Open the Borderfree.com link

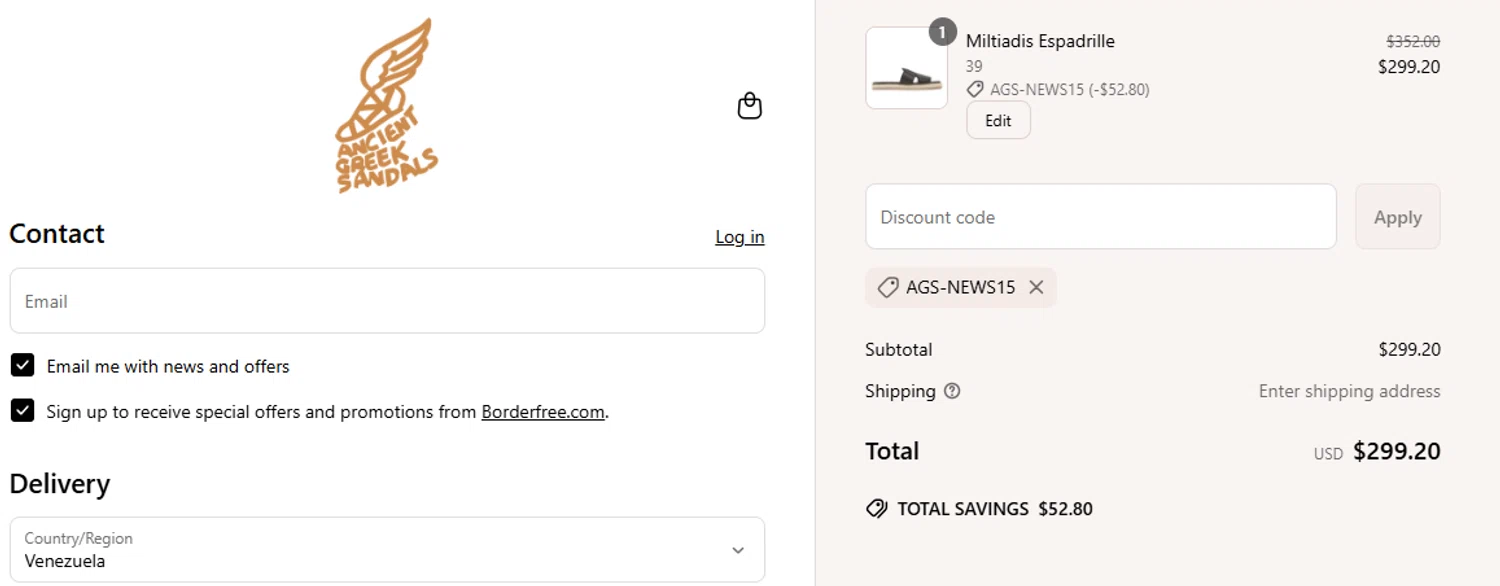click(x=543, y=412)
